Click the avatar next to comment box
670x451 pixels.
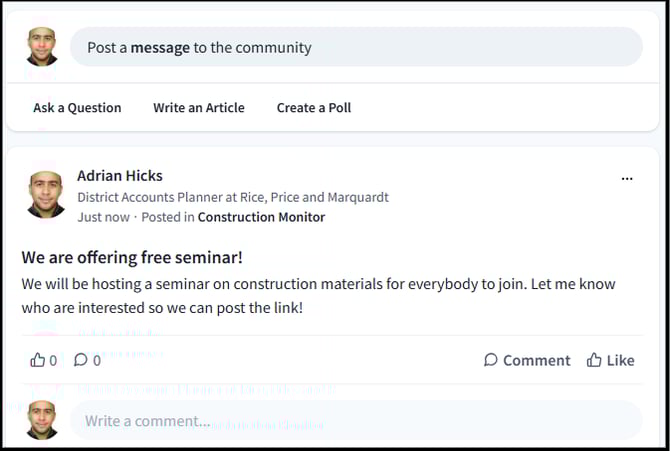tap(42, 420)
